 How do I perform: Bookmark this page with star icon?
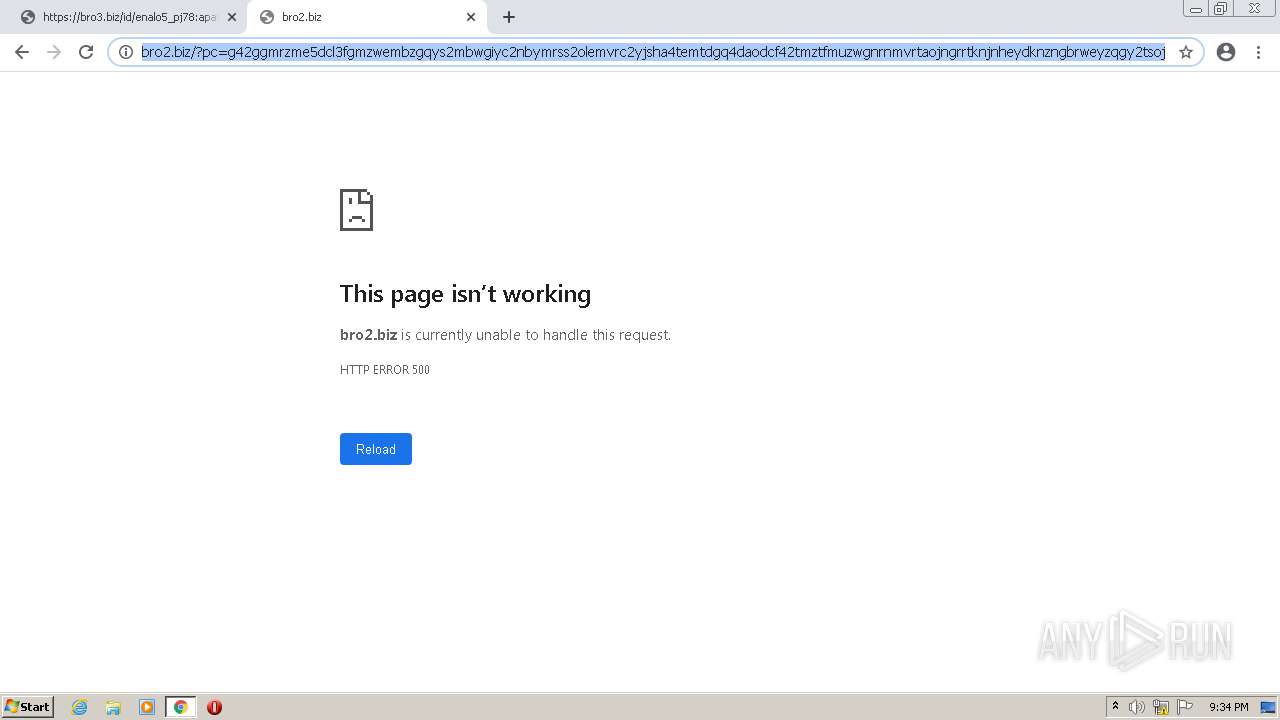click(x=1186, y=52)
